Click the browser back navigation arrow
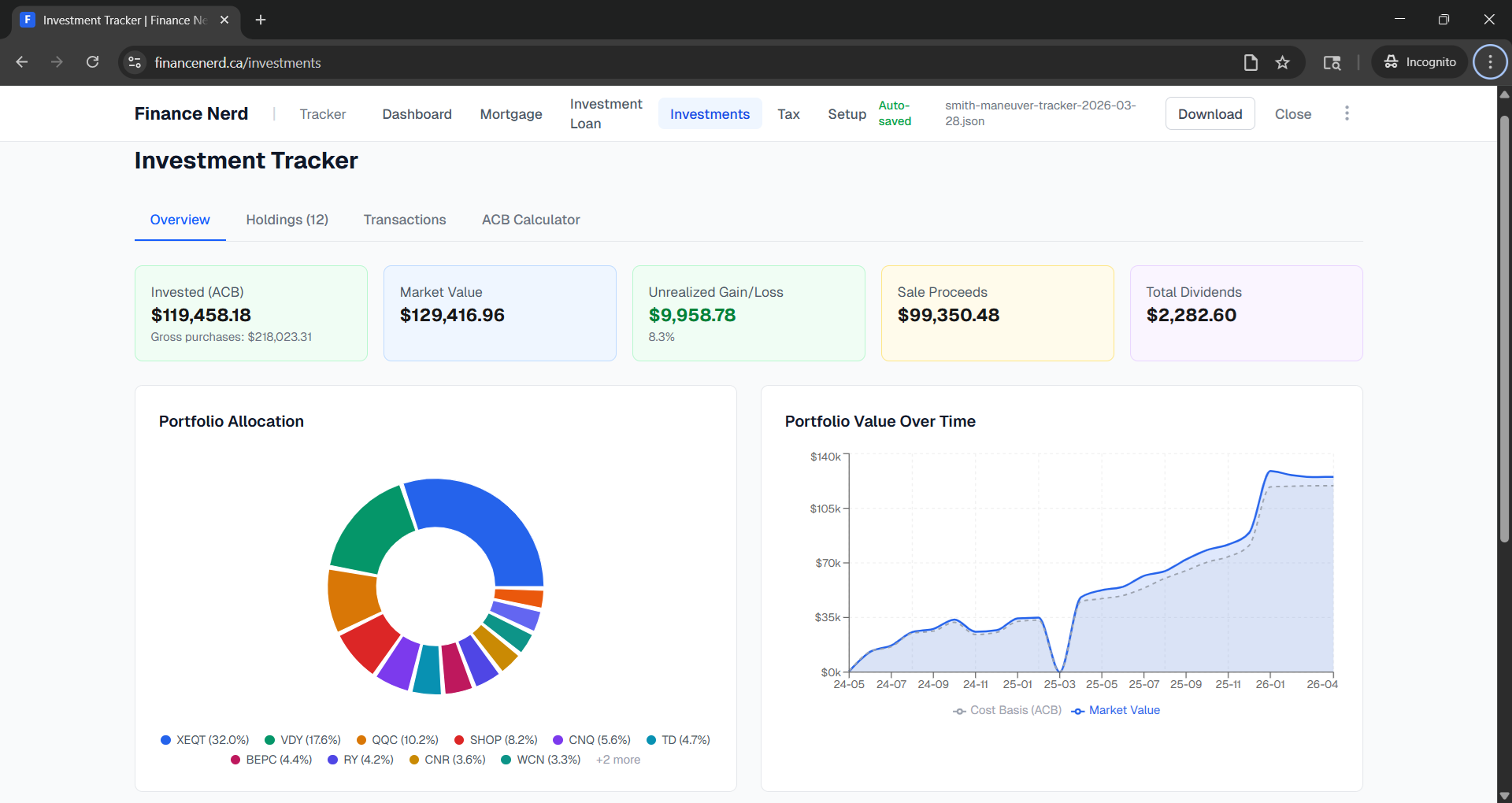Viewport: 1512px width, 803px height. [x=21, y=61]
